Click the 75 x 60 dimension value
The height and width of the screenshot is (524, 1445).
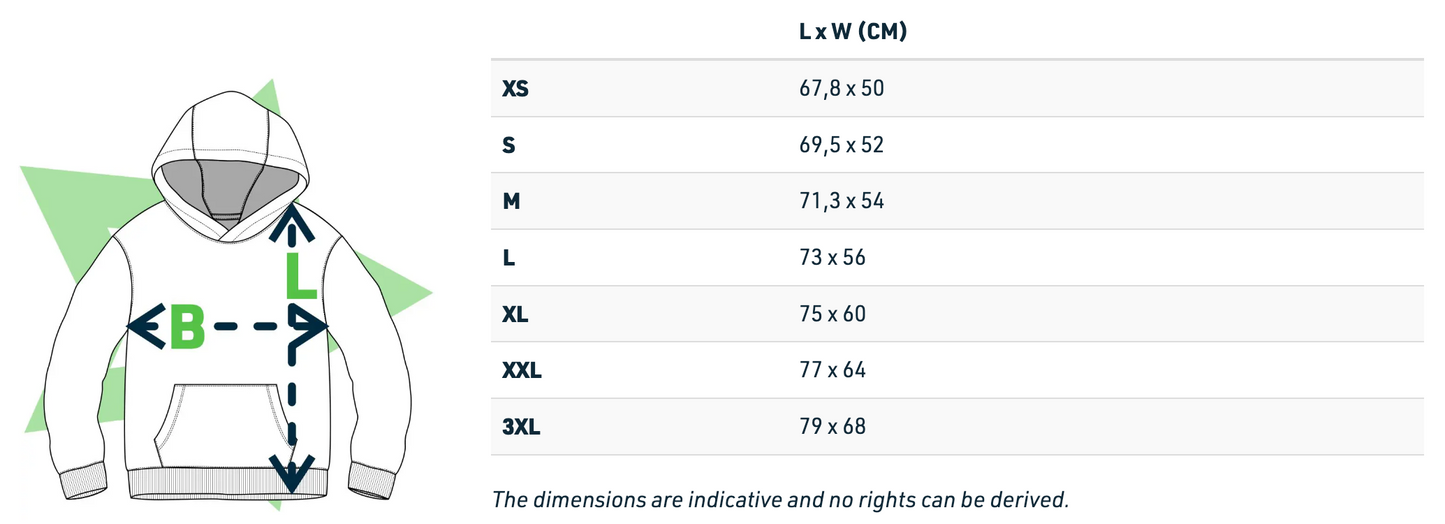click(x=832, y=314)
